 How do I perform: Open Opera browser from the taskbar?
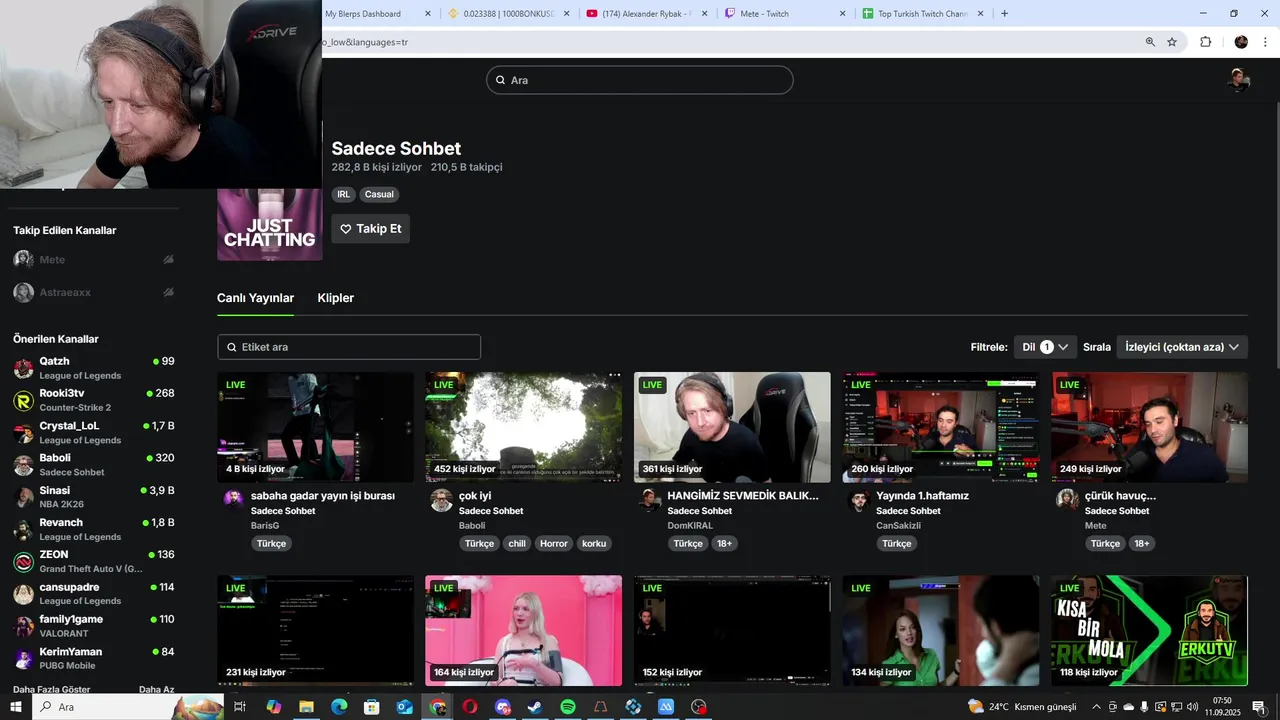tap(469, 707)
